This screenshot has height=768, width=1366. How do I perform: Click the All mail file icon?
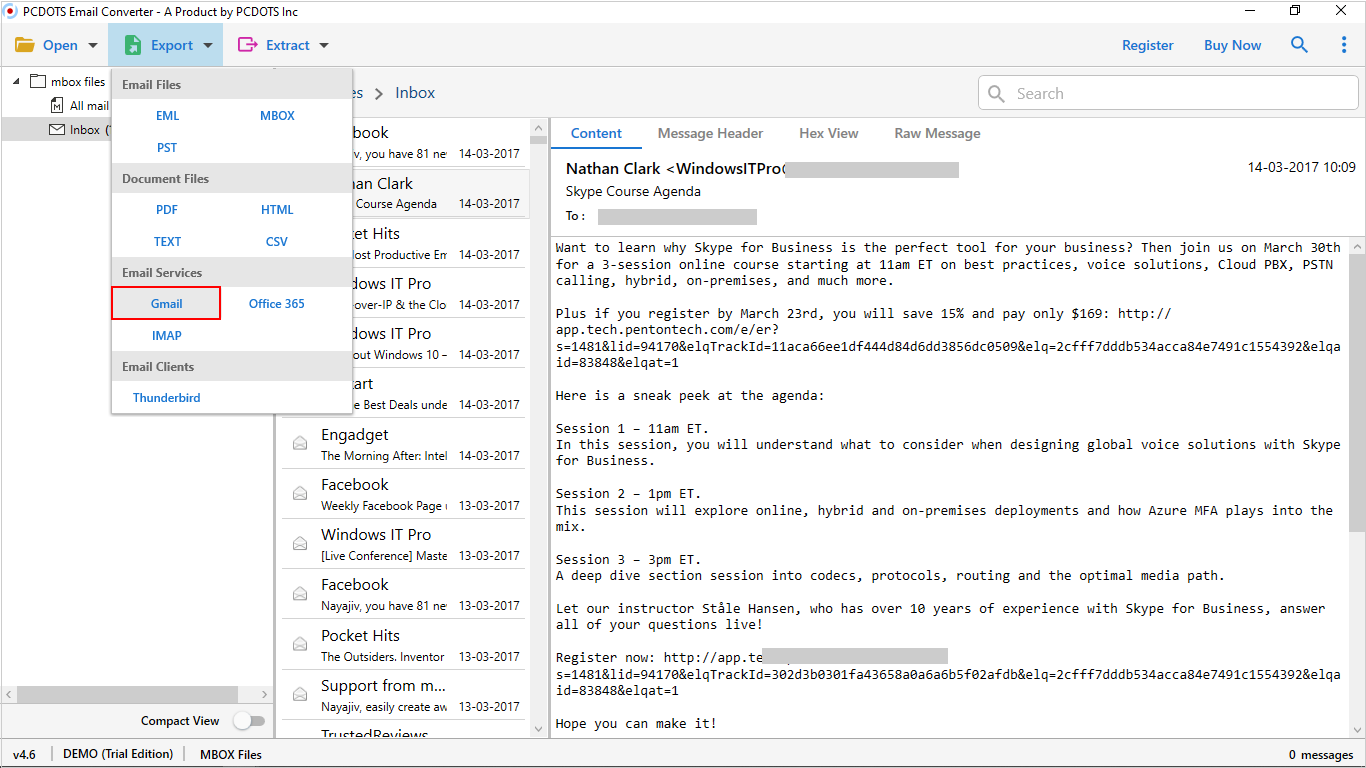(x=57, y=105)
